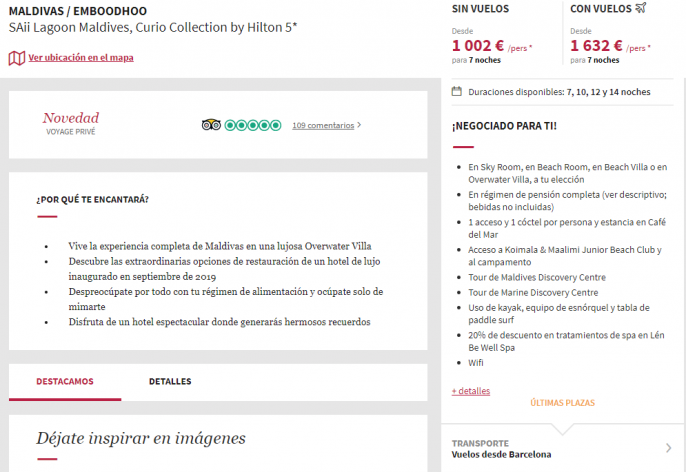Click 'Vuelos desde Barcelona' transport option

[x=501, y=455]
